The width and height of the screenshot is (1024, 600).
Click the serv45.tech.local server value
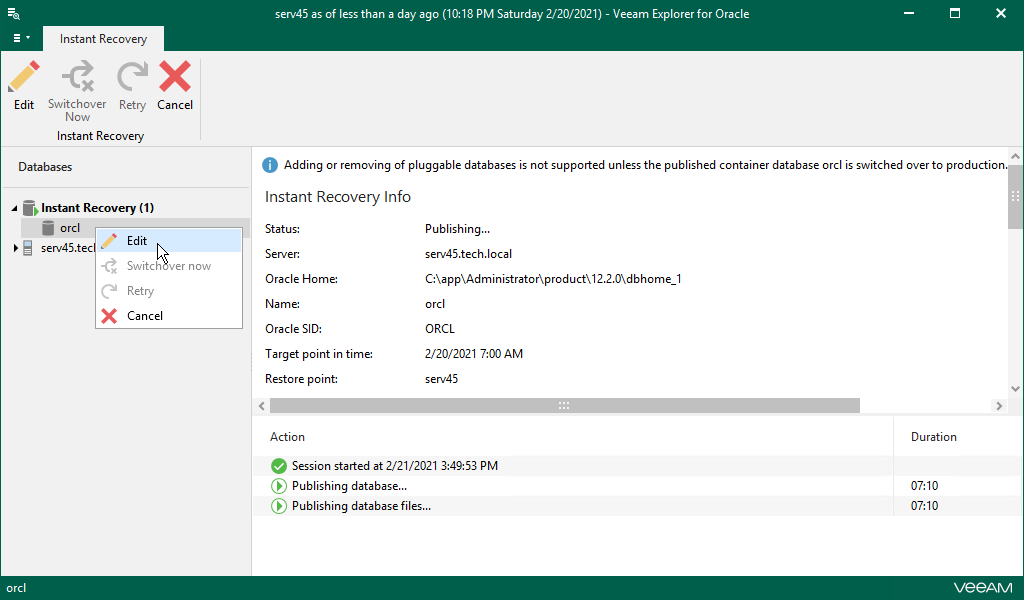(x=468, y=254)
